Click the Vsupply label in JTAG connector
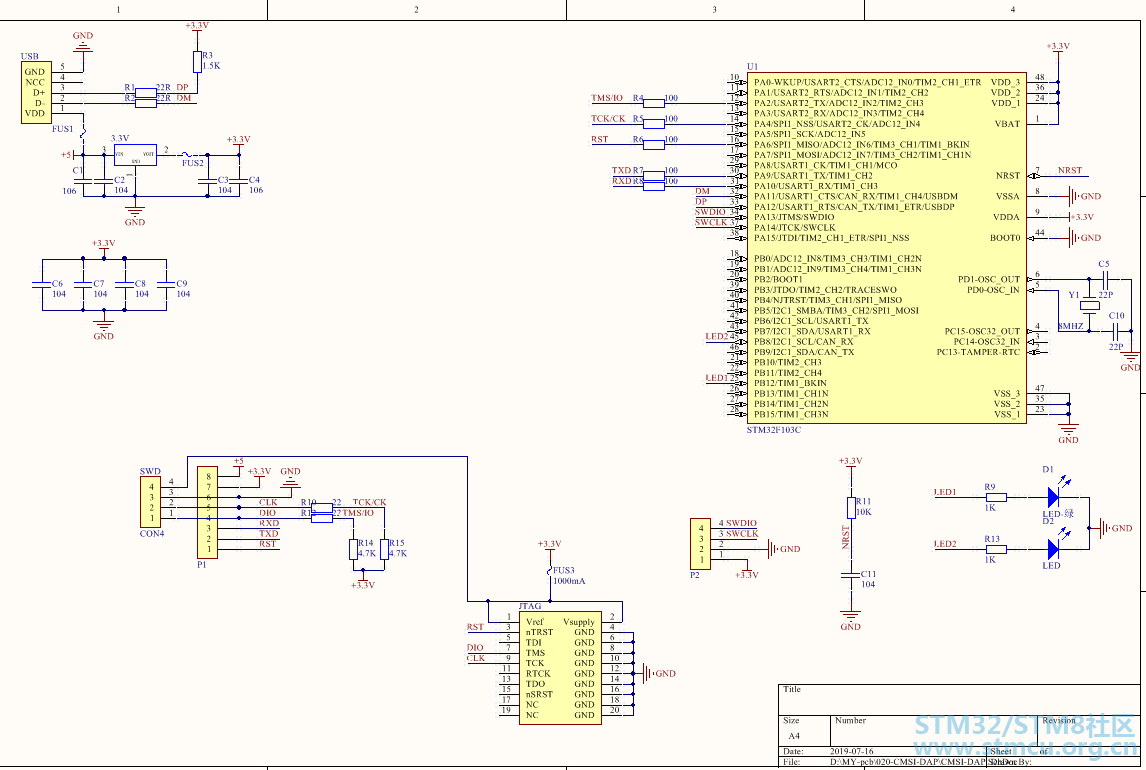This screenshot has width=1146, height=770. 578,622
